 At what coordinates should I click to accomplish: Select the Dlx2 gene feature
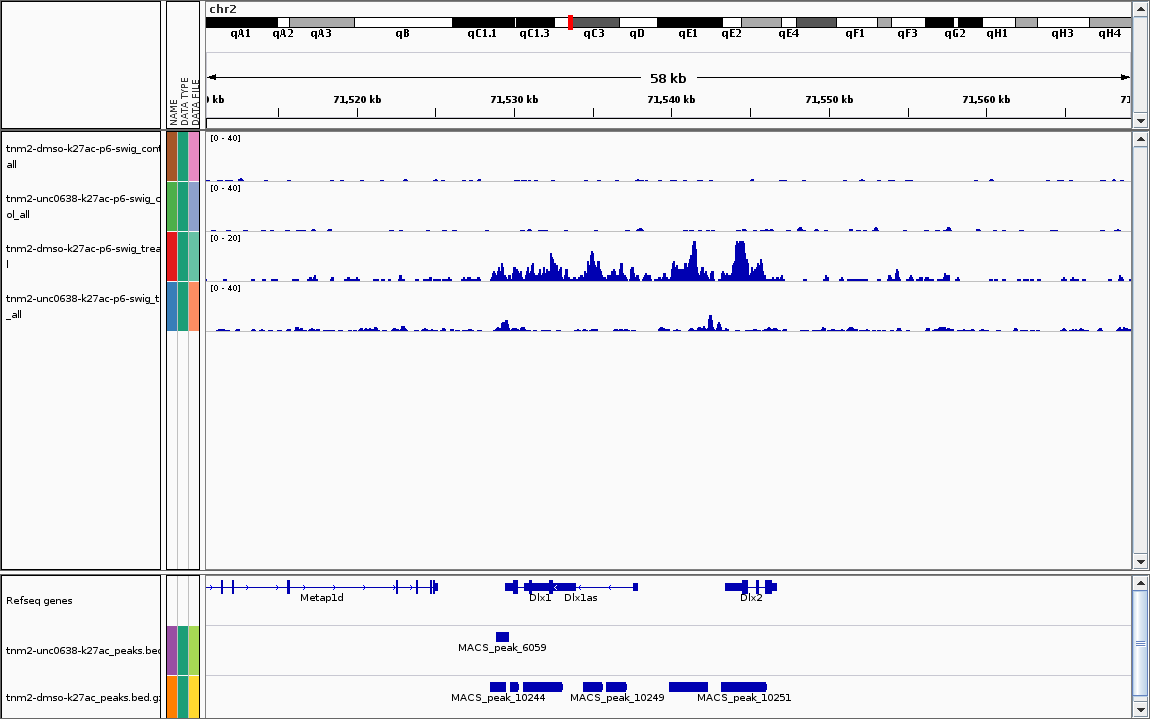pyautogui.click(x=751, y=586)
